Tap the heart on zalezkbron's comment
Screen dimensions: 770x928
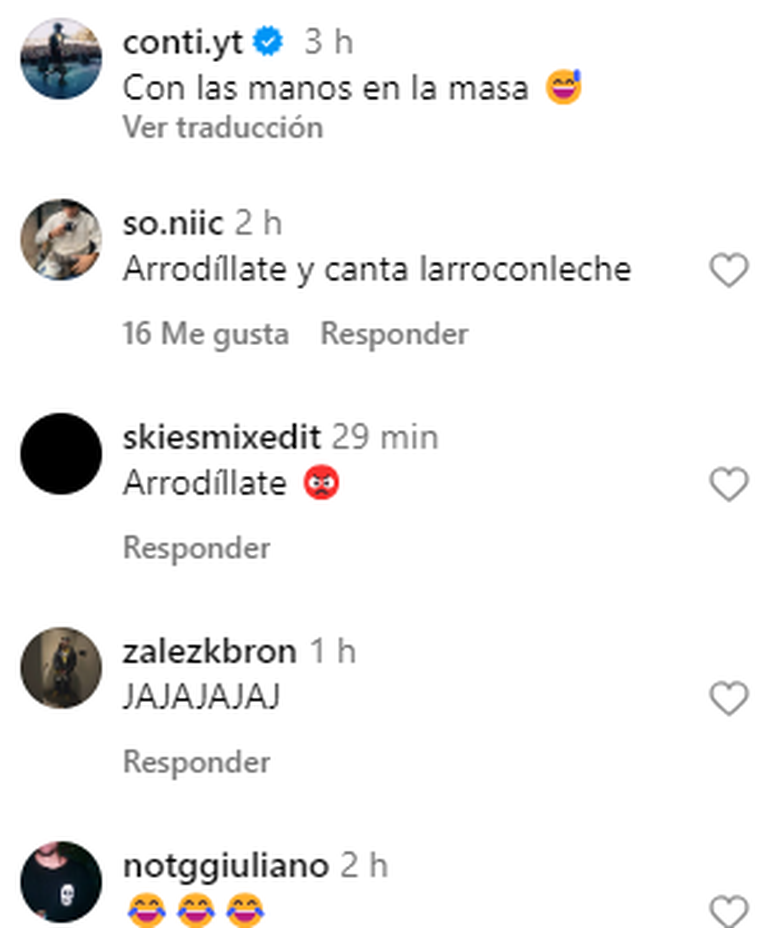729,698
